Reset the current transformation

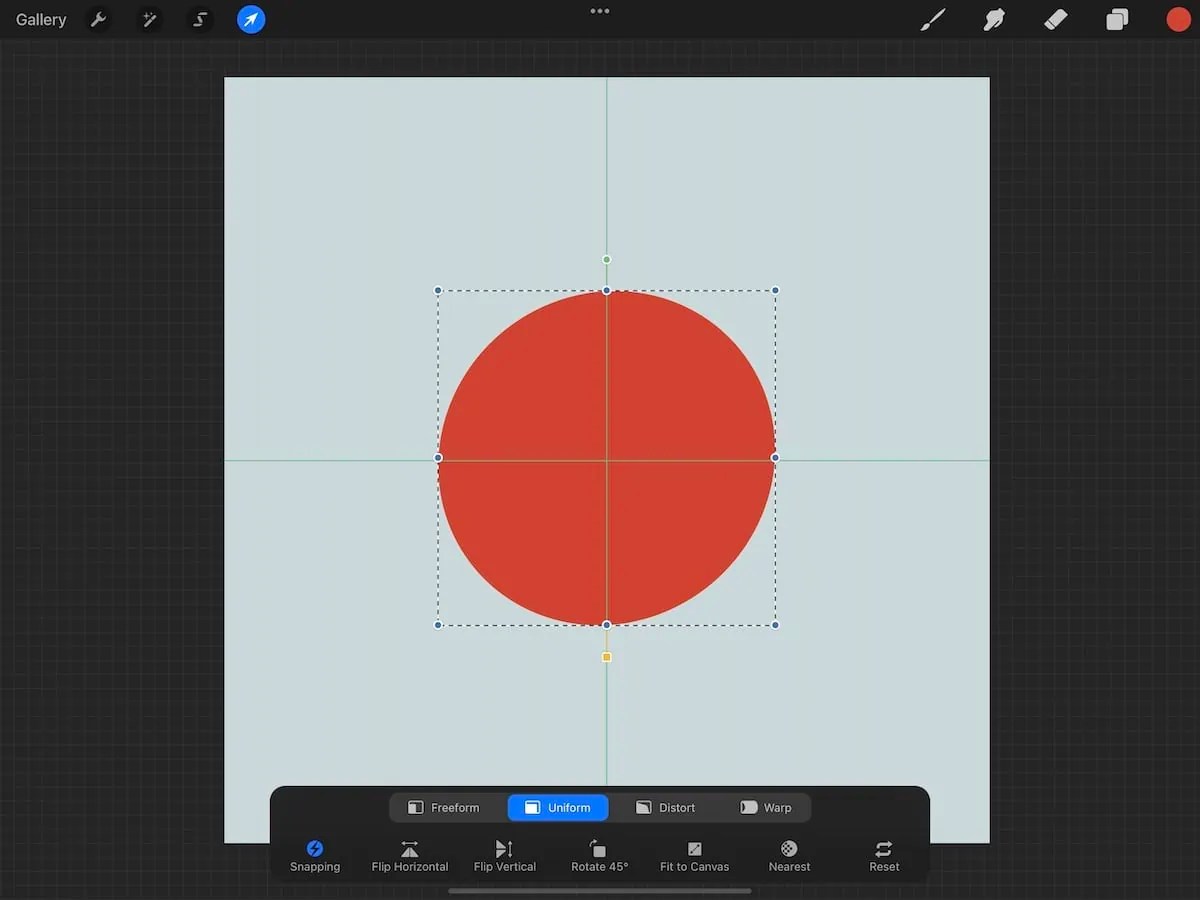click(883, 855)
